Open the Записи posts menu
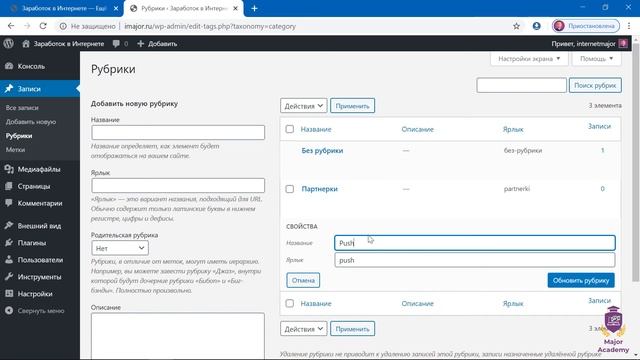The width and height of the screenshot is (640, 360). (x=40, y=89)
